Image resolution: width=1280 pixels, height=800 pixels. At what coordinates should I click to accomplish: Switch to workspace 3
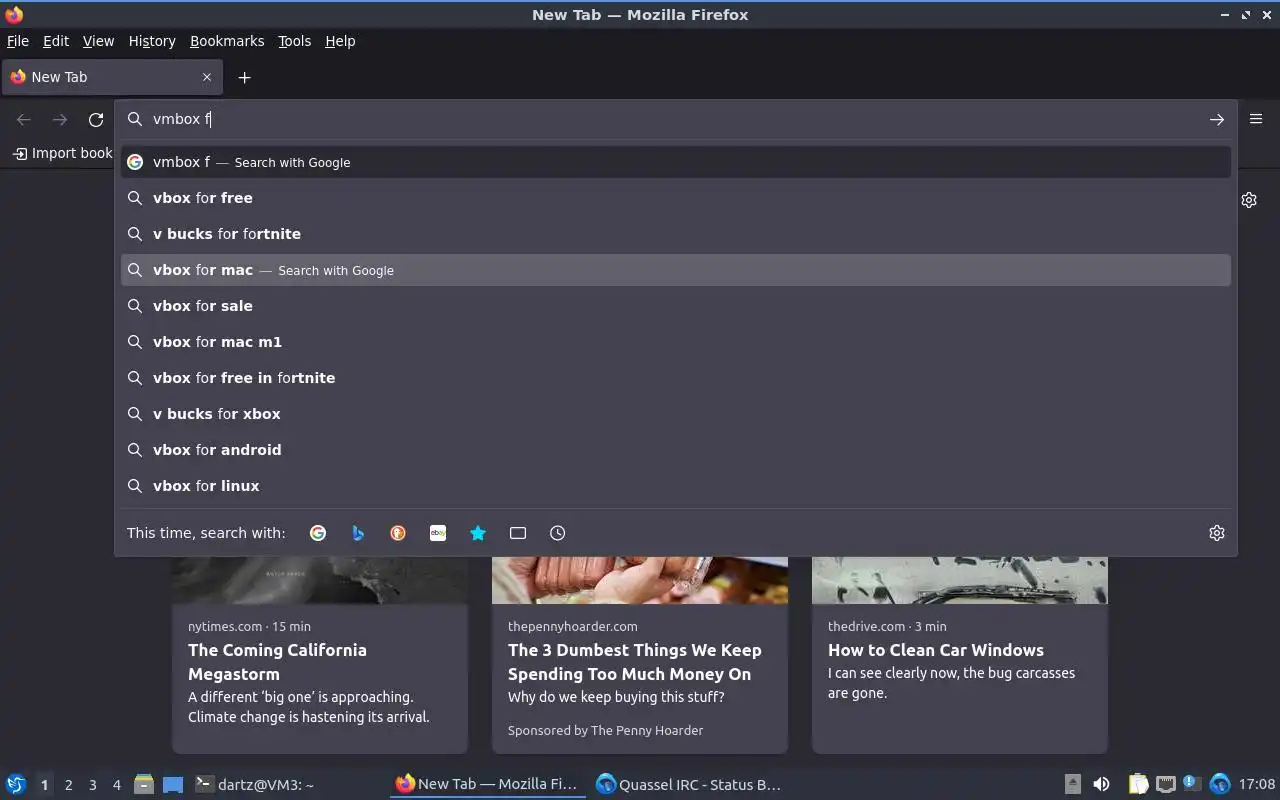[x=92, y=785]
